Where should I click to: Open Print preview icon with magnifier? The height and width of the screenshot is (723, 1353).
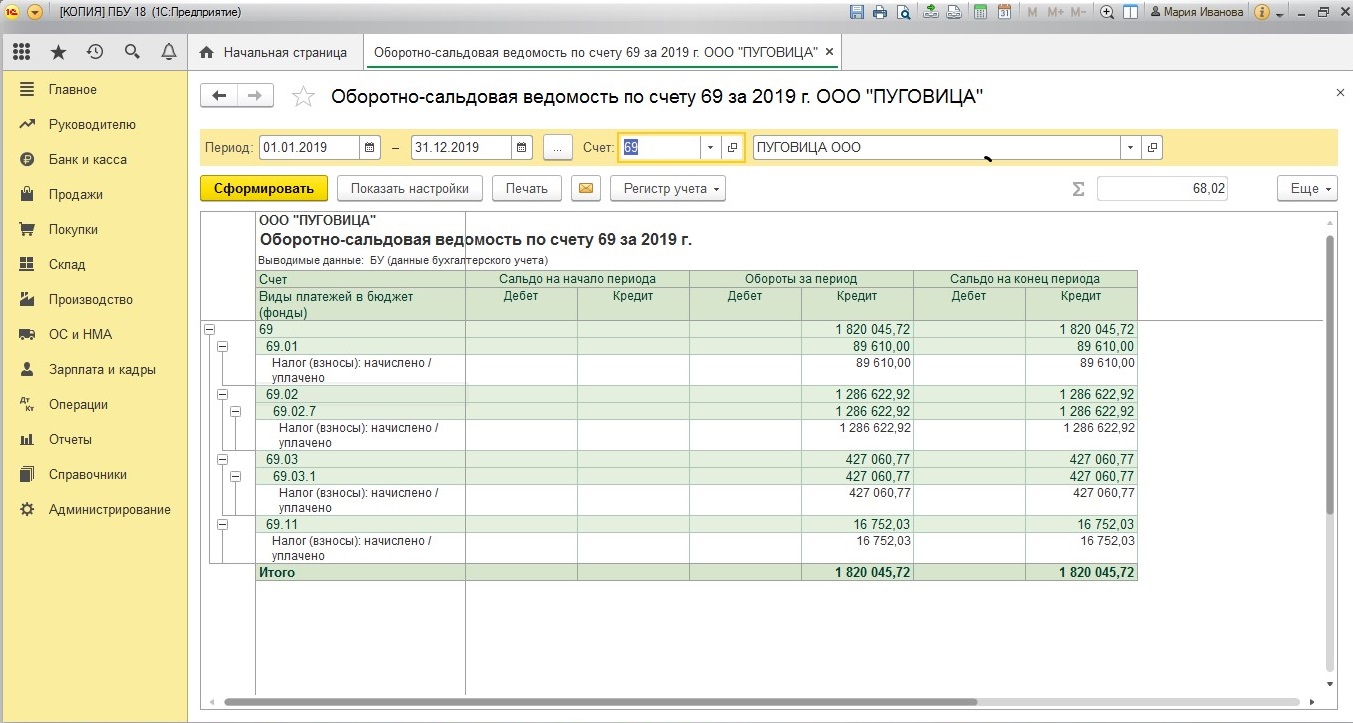(x=903, y=13)
